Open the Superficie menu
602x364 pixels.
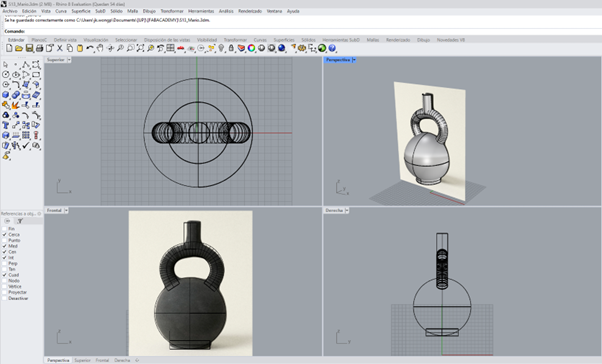pyautogui.click(x=81, y=11)
